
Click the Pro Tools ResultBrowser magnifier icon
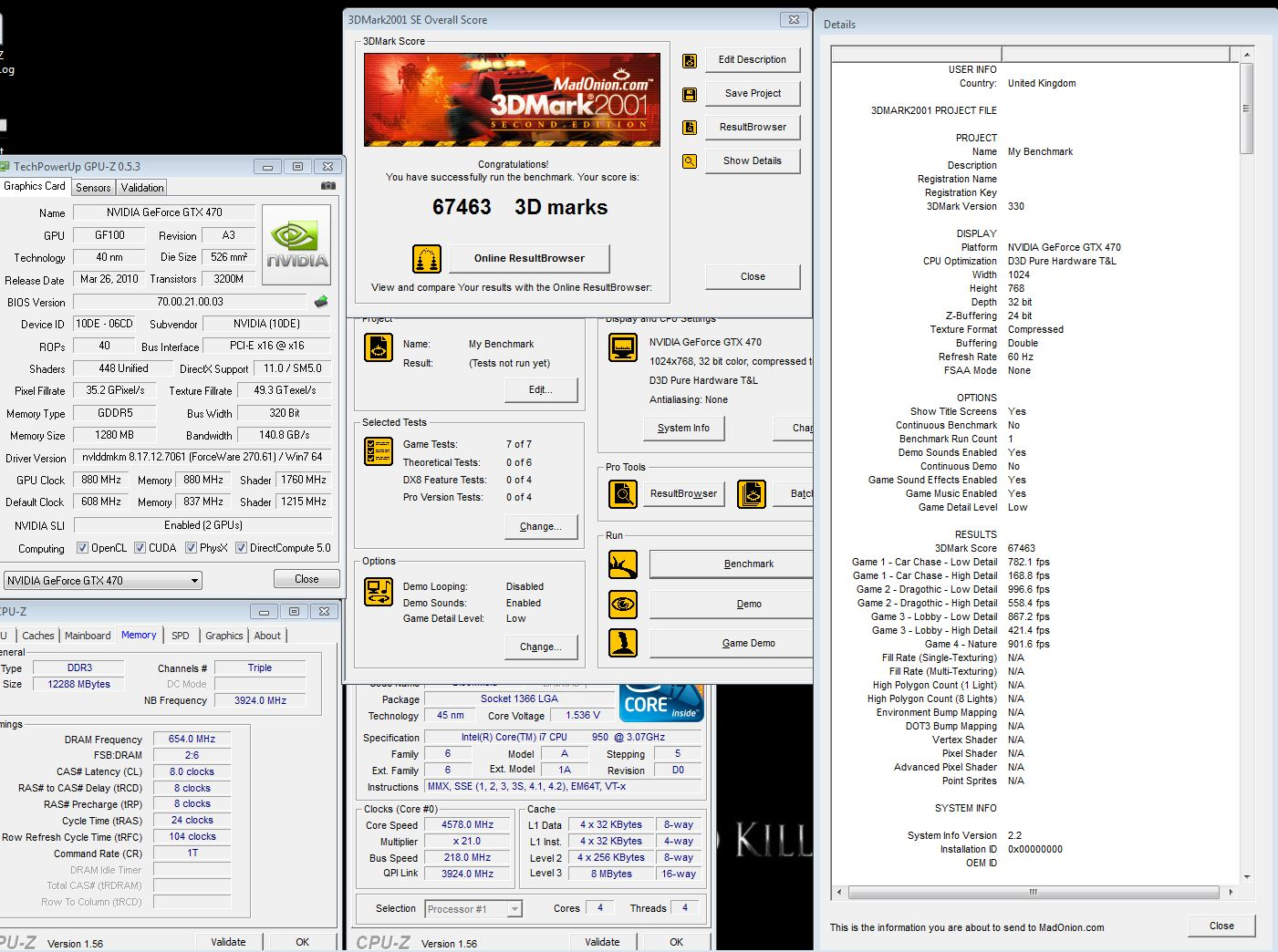click(x=623, y=494)
